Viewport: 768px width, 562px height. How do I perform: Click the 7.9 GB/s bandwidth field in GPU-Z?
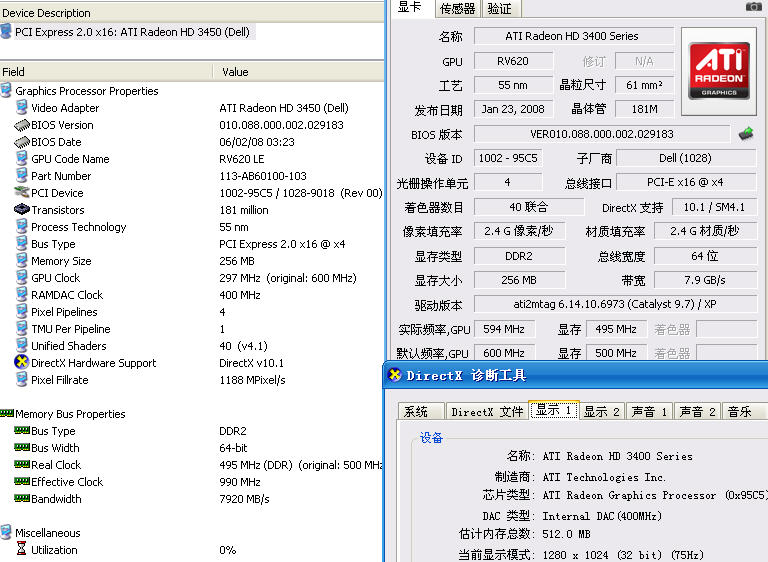[705, 280]
